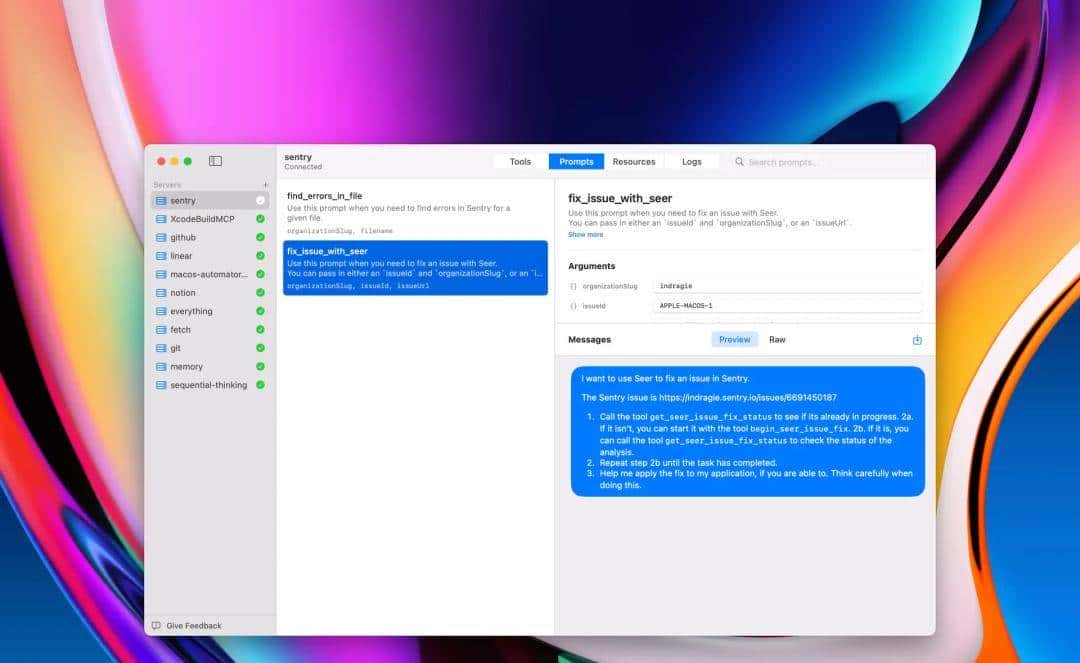
Task: Toggle the sidebar panel icon
Action: coord(215,161)
